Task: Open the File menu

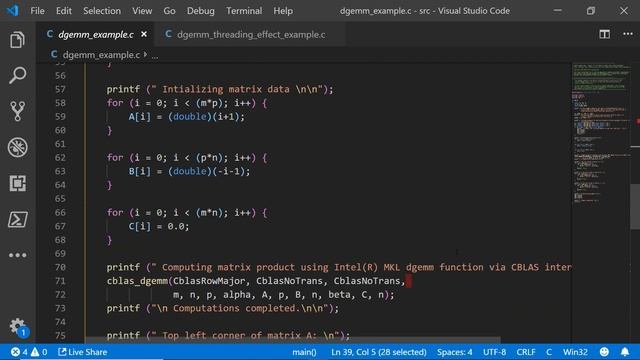Action: point(37,11)
